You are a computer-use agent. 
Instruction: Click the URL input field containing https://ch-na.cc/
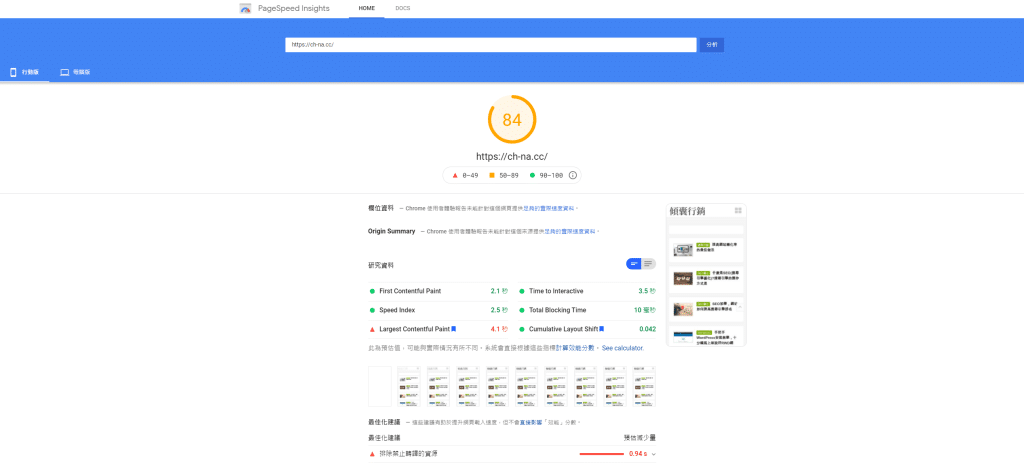click(x=490, y=45)
